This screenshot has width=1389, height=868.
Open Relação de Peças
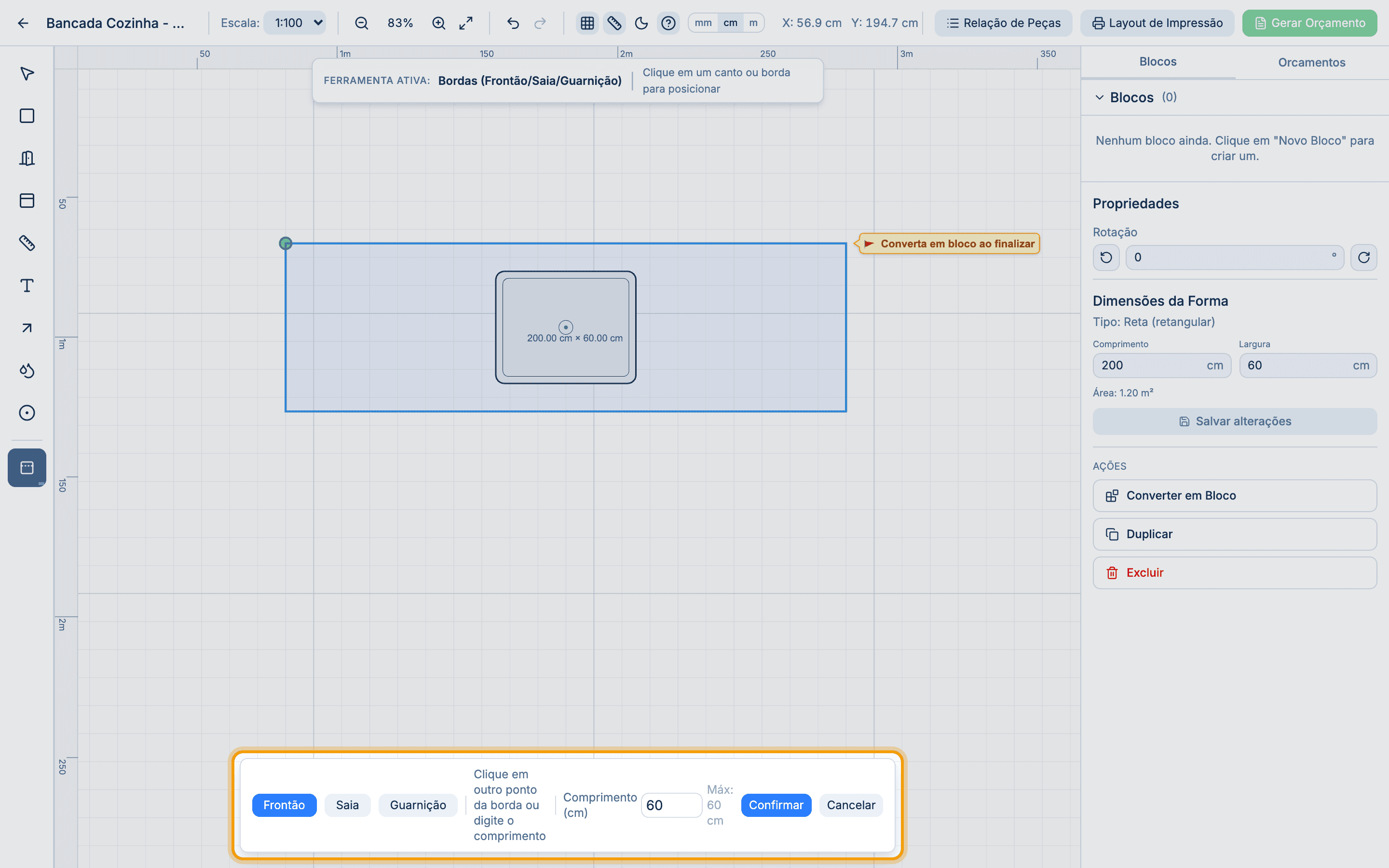(x=1003, y=23)
